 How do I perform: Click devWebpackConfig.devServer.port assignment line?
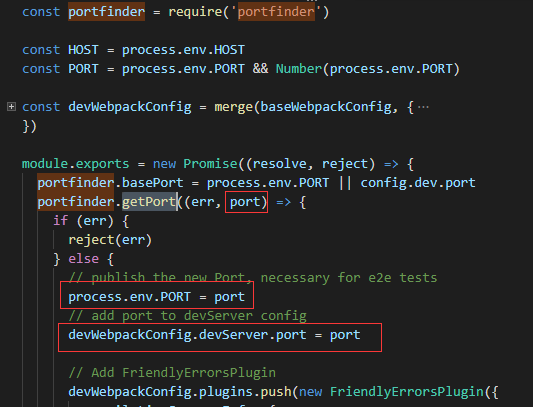pos(214,335)
